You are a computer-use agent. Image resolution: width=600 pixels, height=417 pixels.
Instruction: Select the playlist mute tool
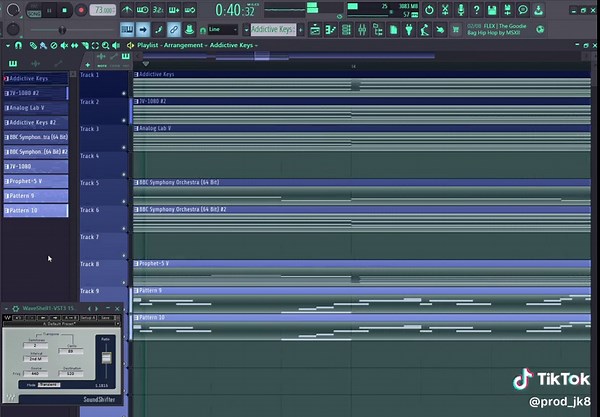[64, 46]
